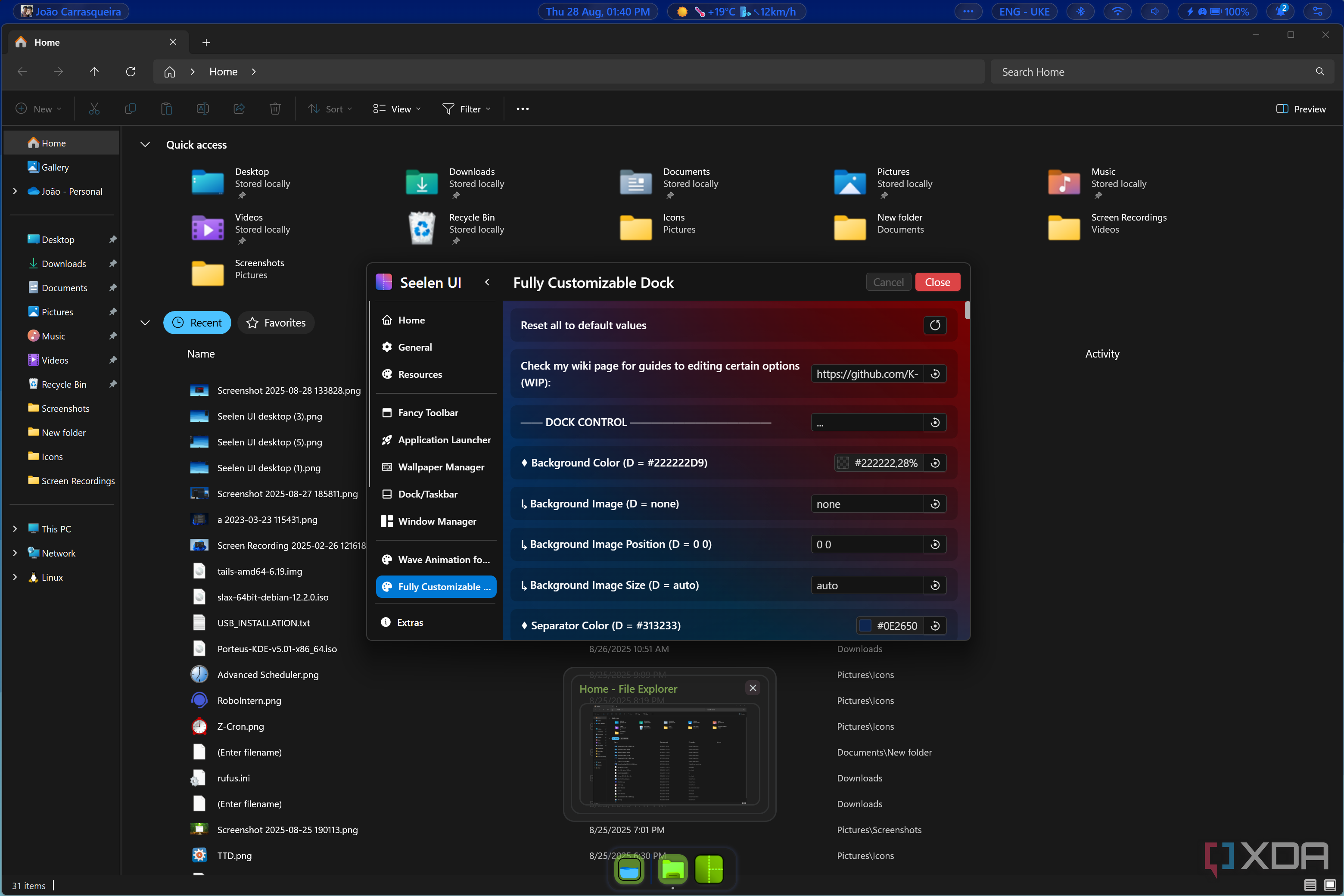
Task: Reset the Background Image Size value
Action: coord(935,585)
